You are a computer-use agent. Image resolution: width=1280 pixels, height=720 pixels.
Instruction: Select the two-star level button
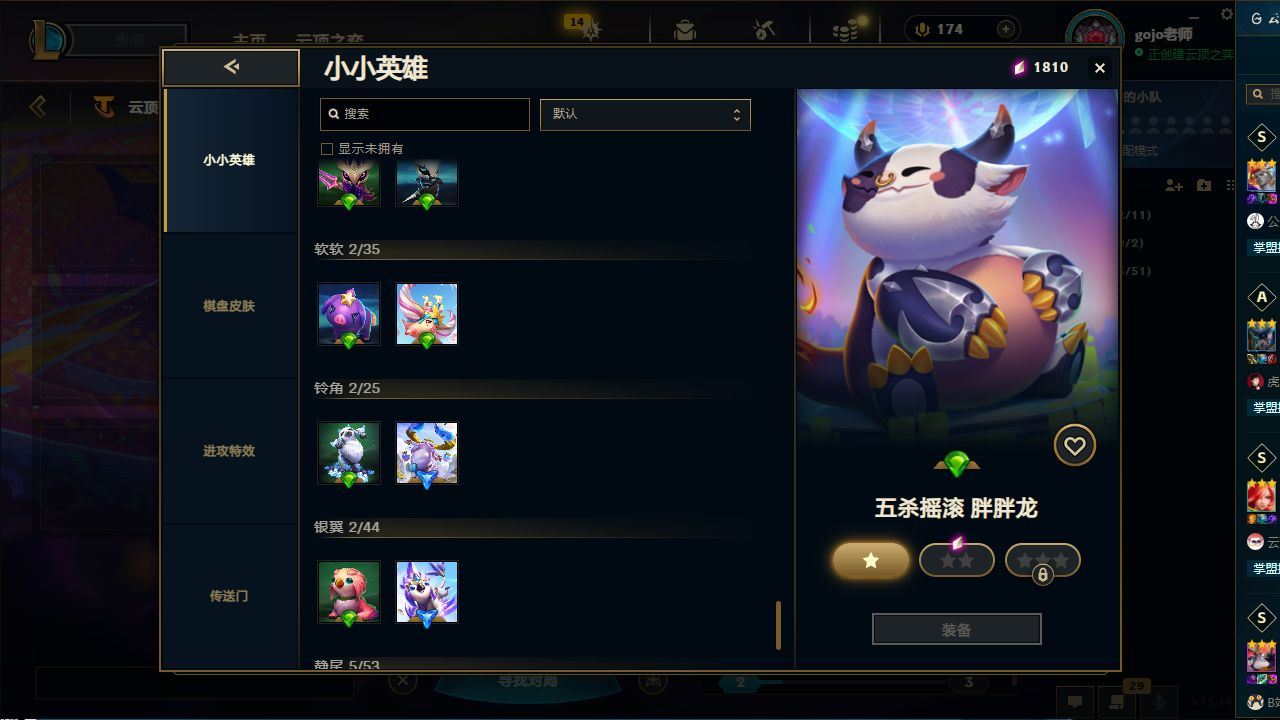coord(957,560)
